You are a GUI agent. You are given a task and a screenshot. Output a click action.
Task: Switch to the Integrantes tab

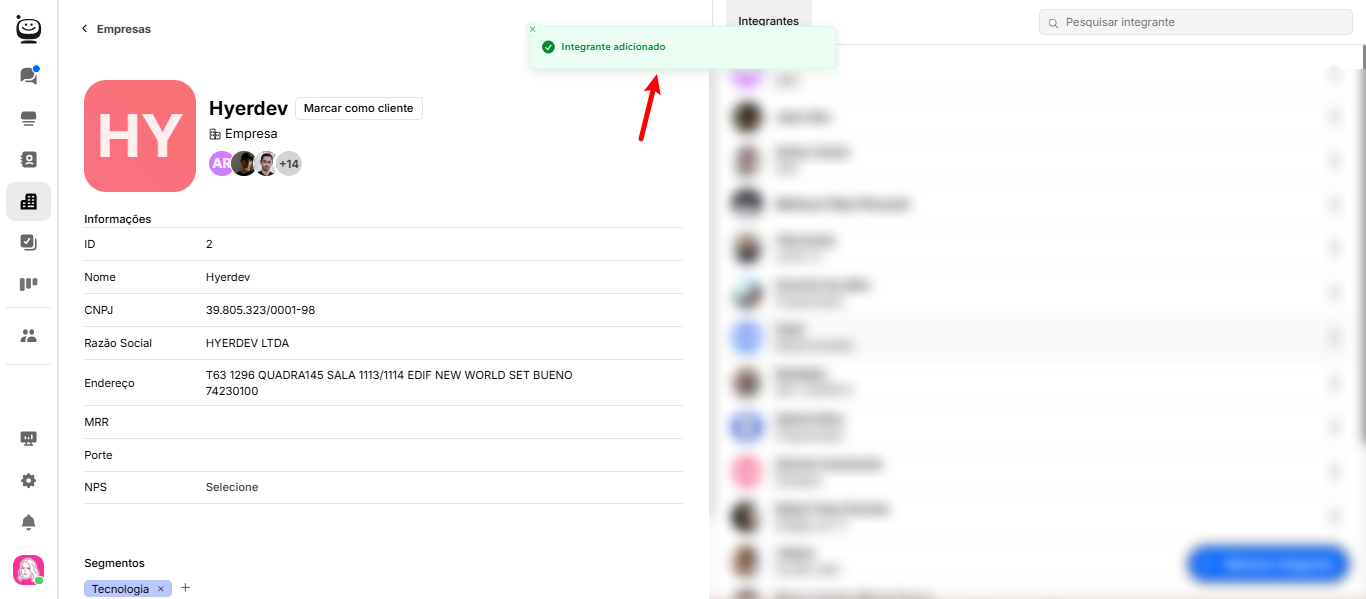[x=768, y=21]
